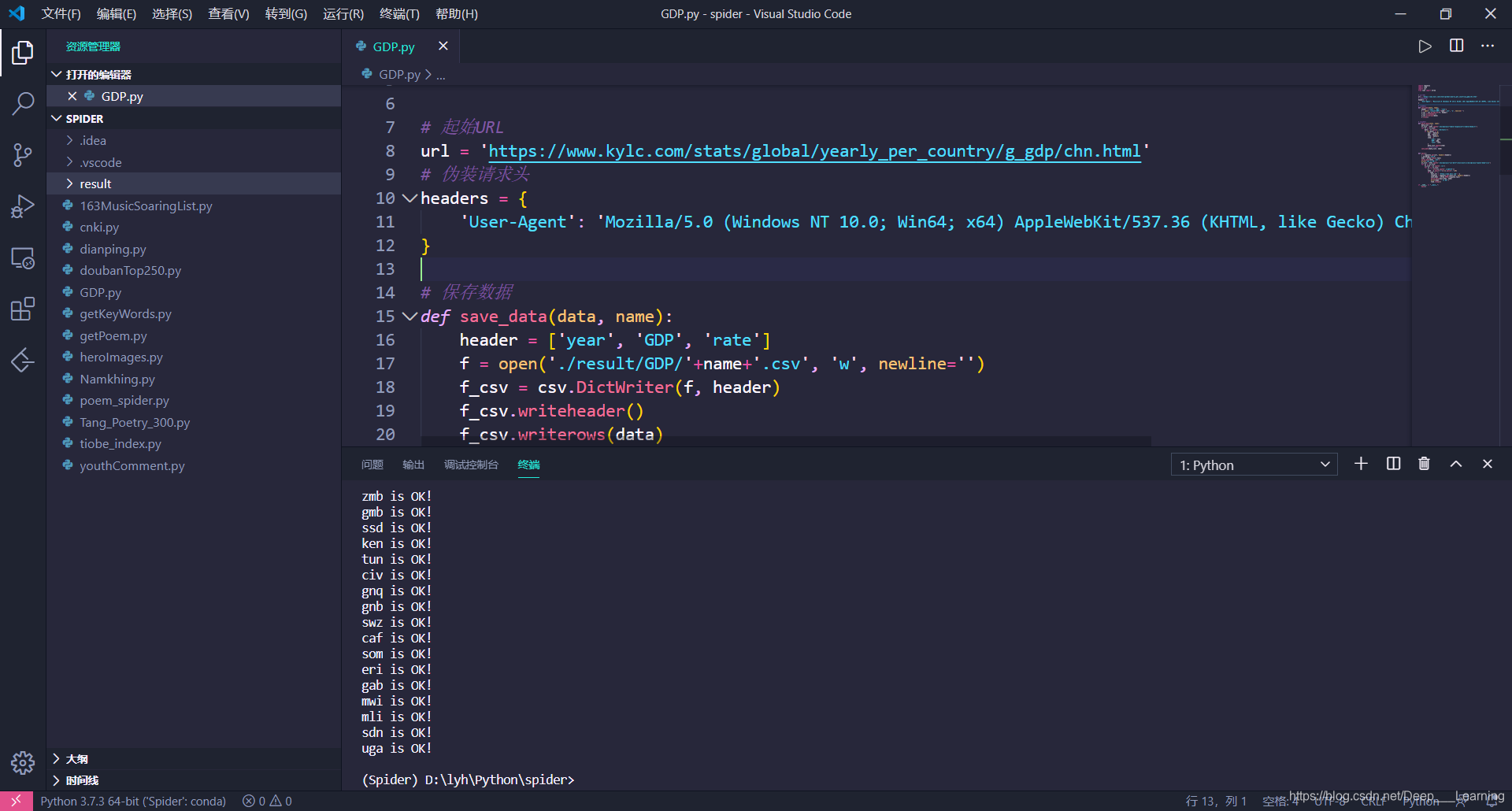This screenshot has width=1512, height=811.
Task: Place cursor on line number 13
Action: coord(385,269)
